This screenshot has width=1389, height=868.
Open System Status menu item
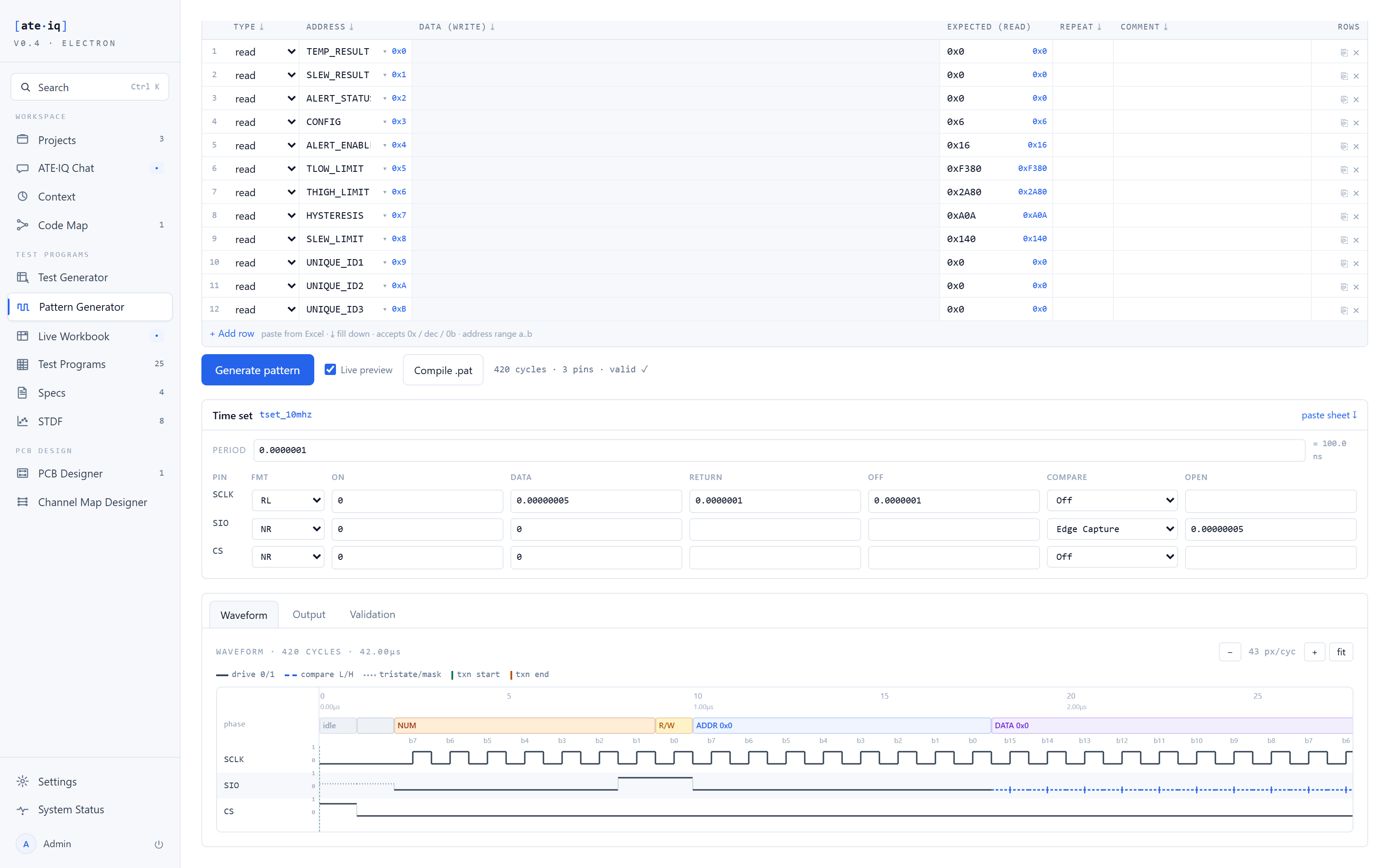click(x=90, y=809)
